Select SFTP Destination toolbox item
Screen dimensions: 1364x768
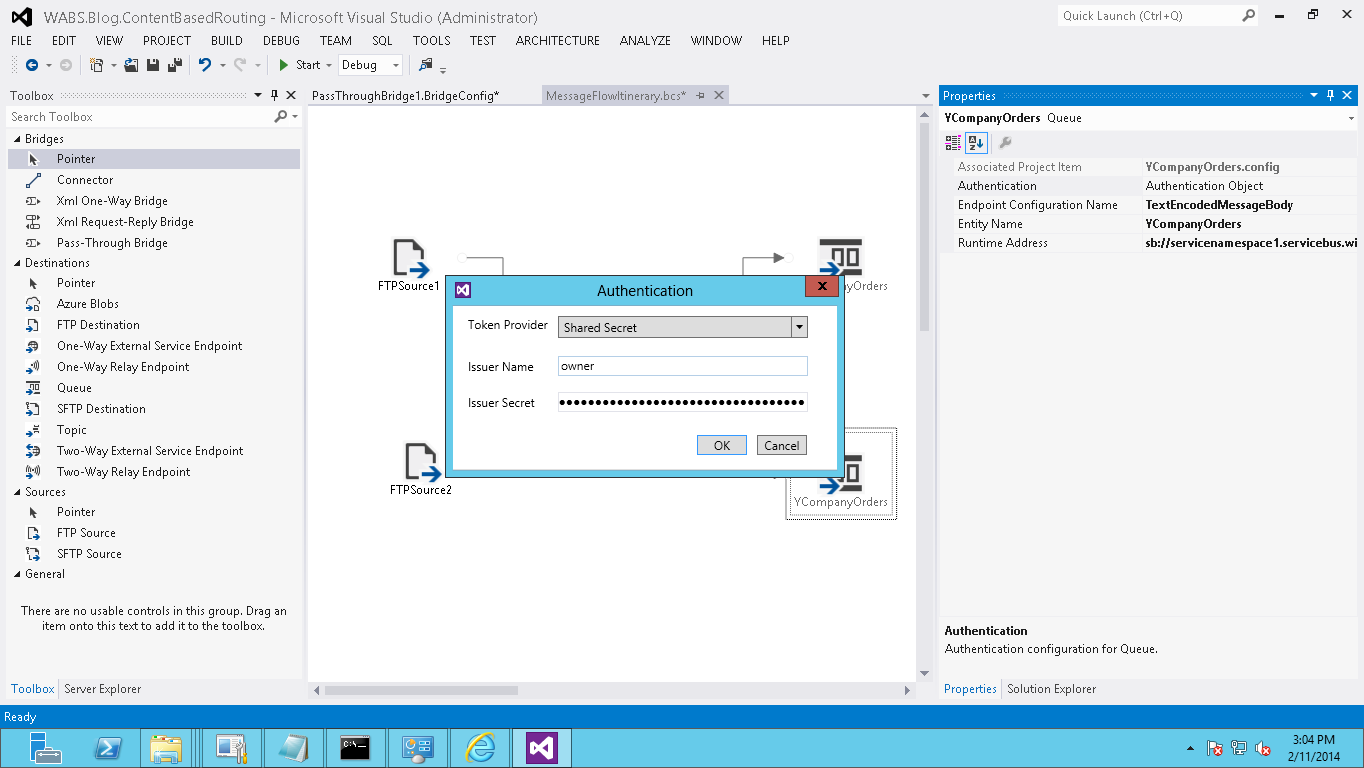click(101, 409)
